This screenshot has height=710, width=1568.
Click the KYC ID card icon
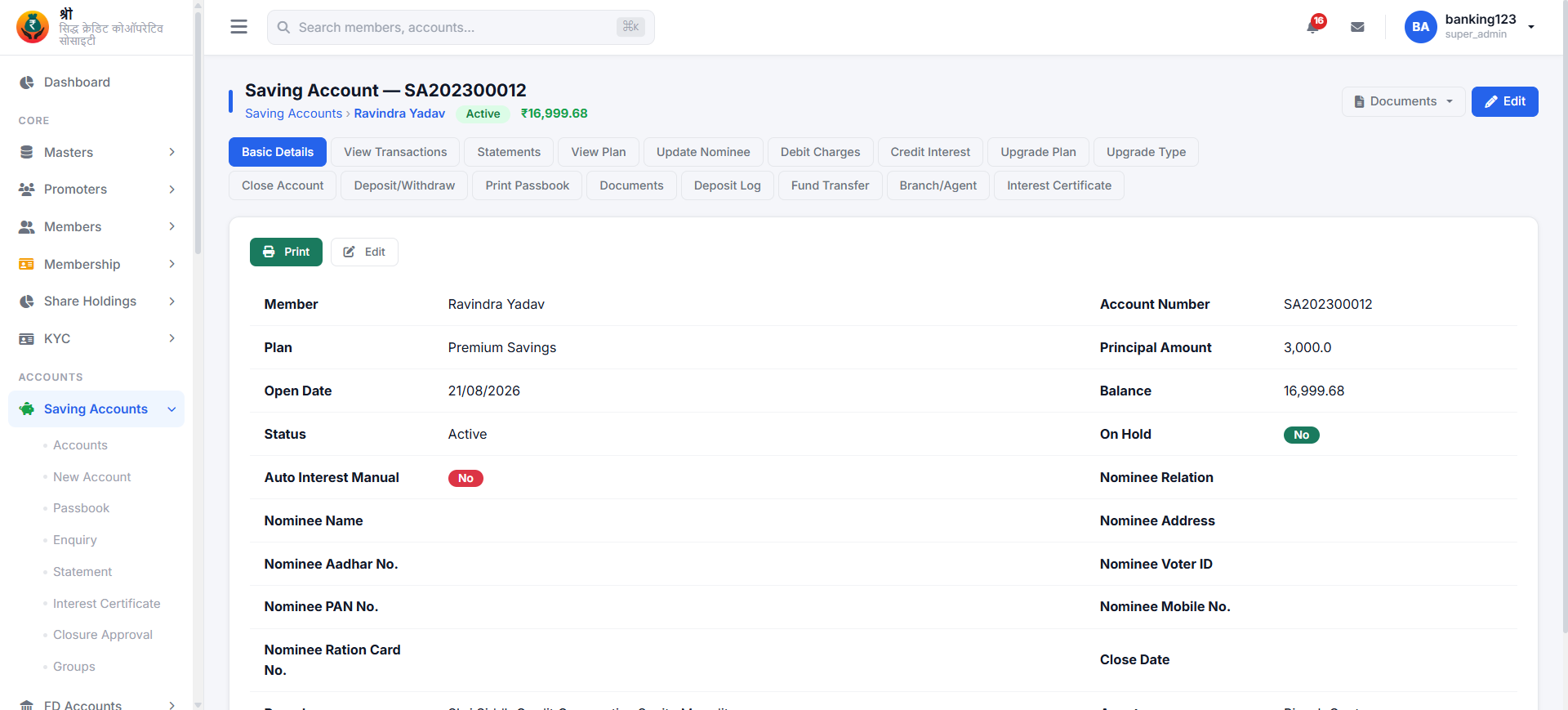click(x=27, y=339)
